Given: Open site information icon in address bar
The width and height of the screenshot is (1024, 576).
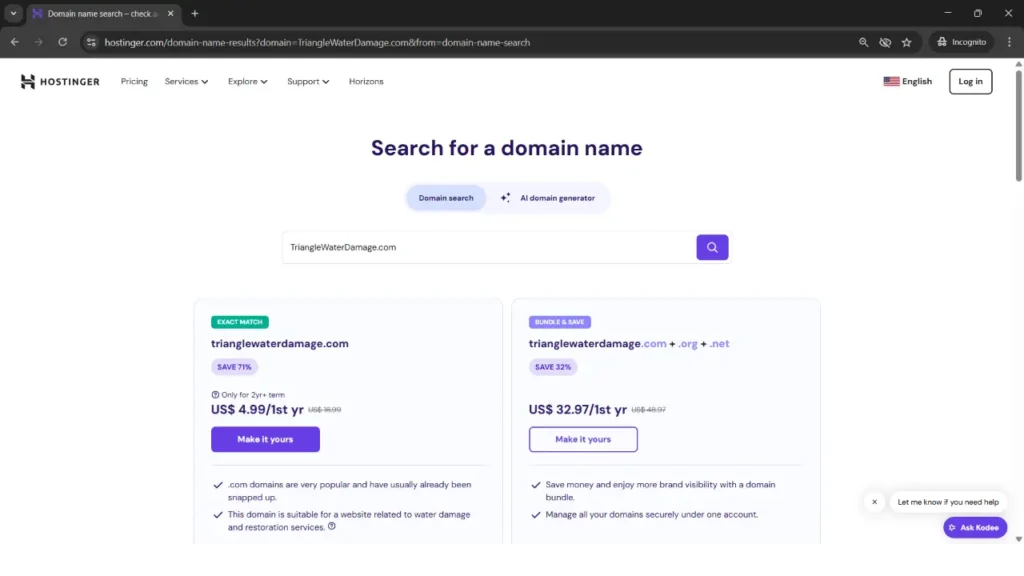Looking at the screenshot, I should 91,42.
